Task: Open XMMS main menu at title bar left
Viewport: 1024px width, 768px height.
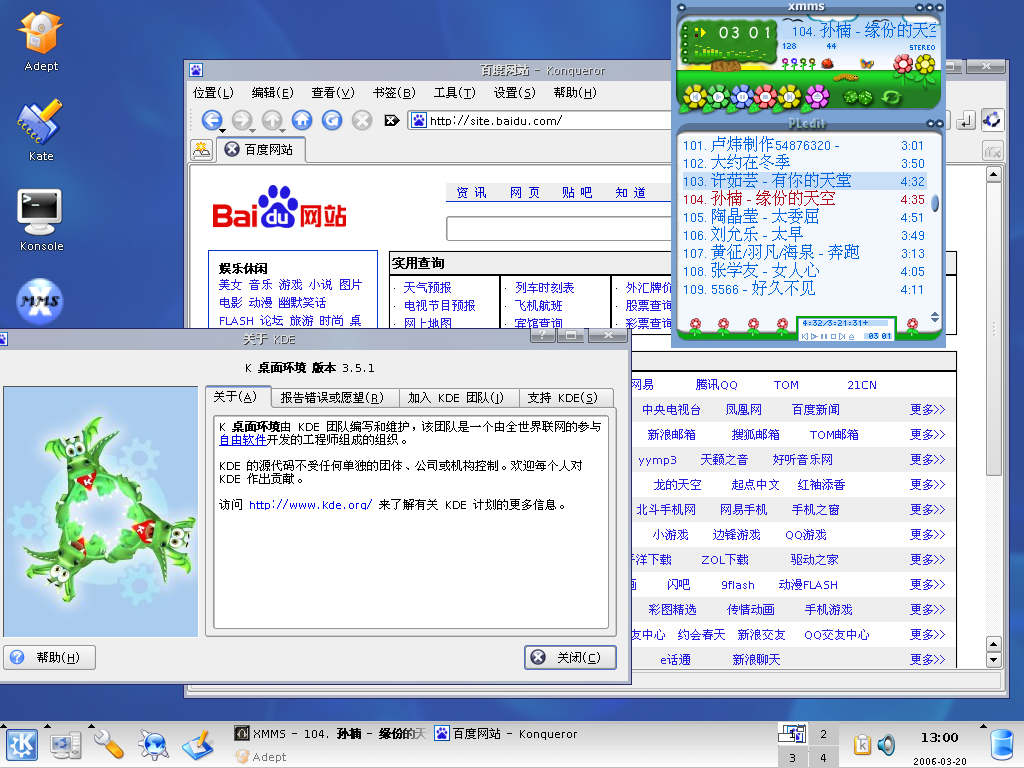Action: (682, 8)
